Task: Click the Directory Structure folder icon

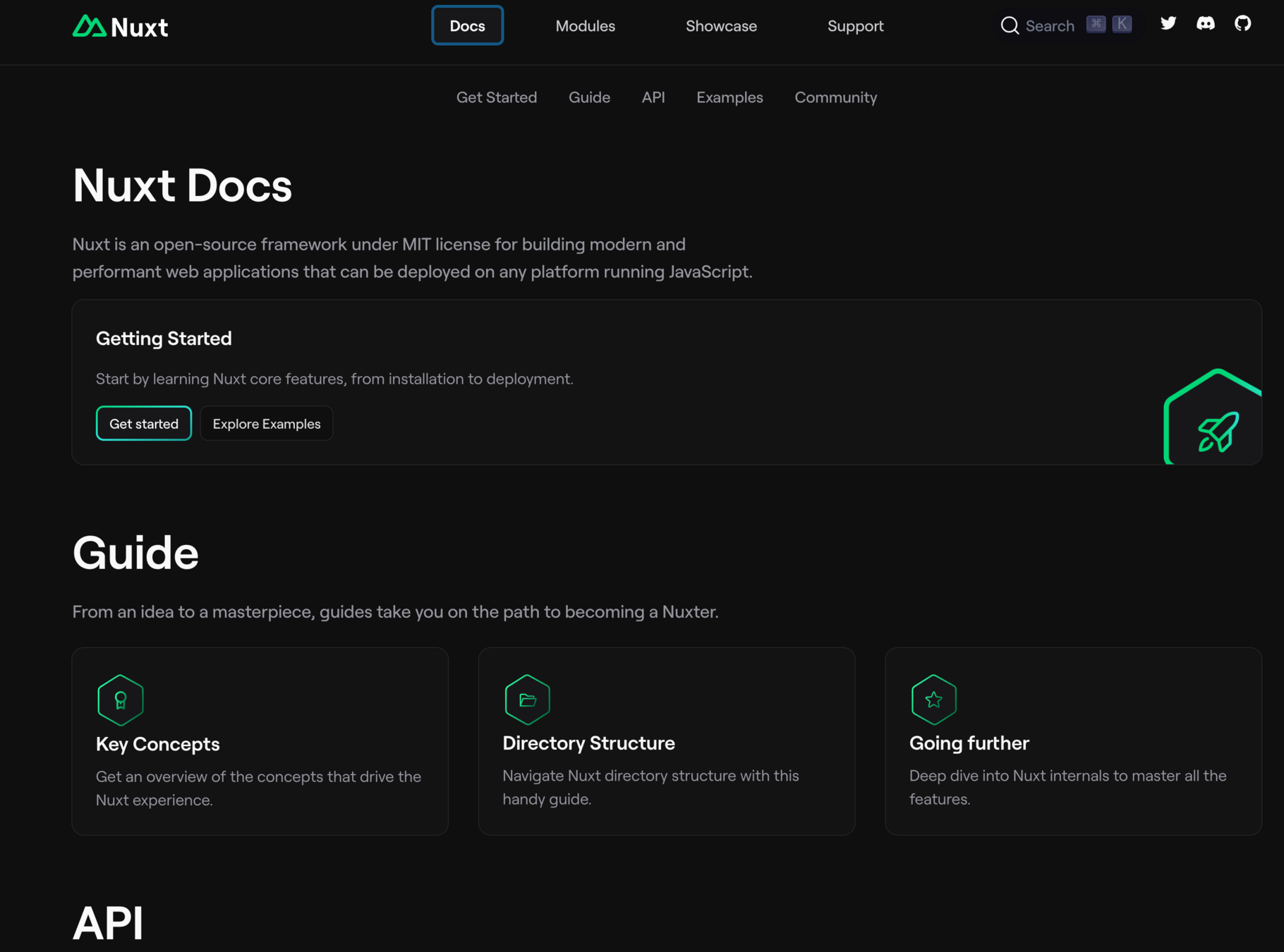Action: click(x=527, y=700)
